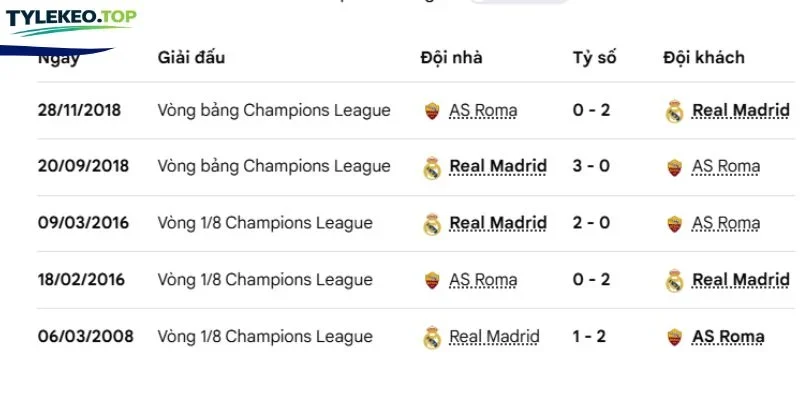Open Real Madrid home link in 20/09/2018 row
Viewport: 800px width, 400px height.
498,167
